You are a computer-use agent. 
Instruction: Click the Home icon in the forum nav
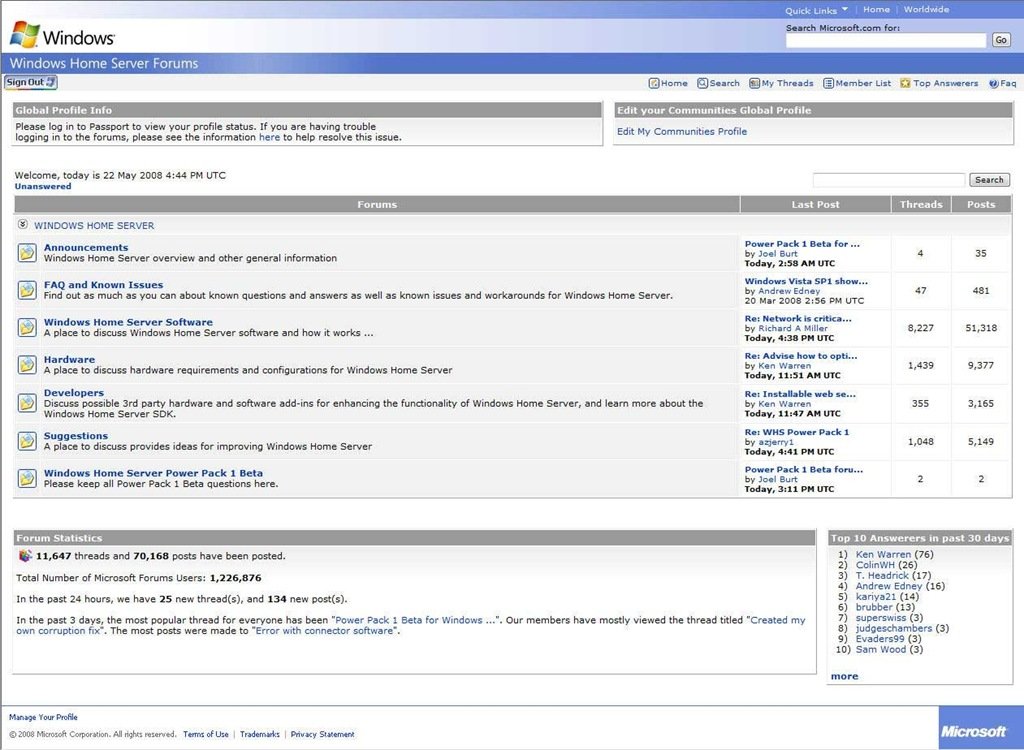pyautogui.click(x=654, y=83)
